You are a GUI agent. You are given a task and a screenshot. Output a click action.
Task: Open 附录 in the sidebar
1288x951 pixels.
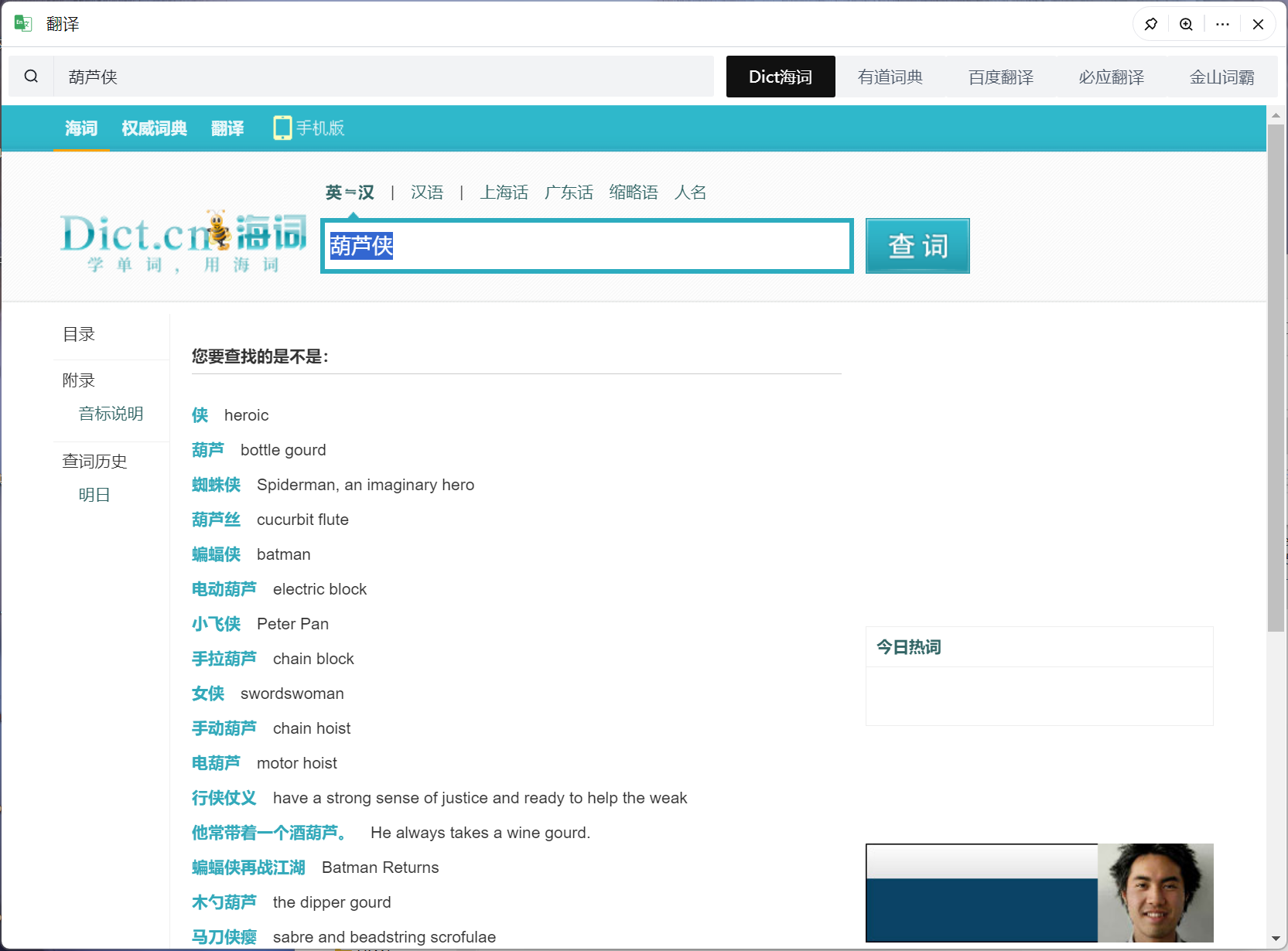point(79,380)
